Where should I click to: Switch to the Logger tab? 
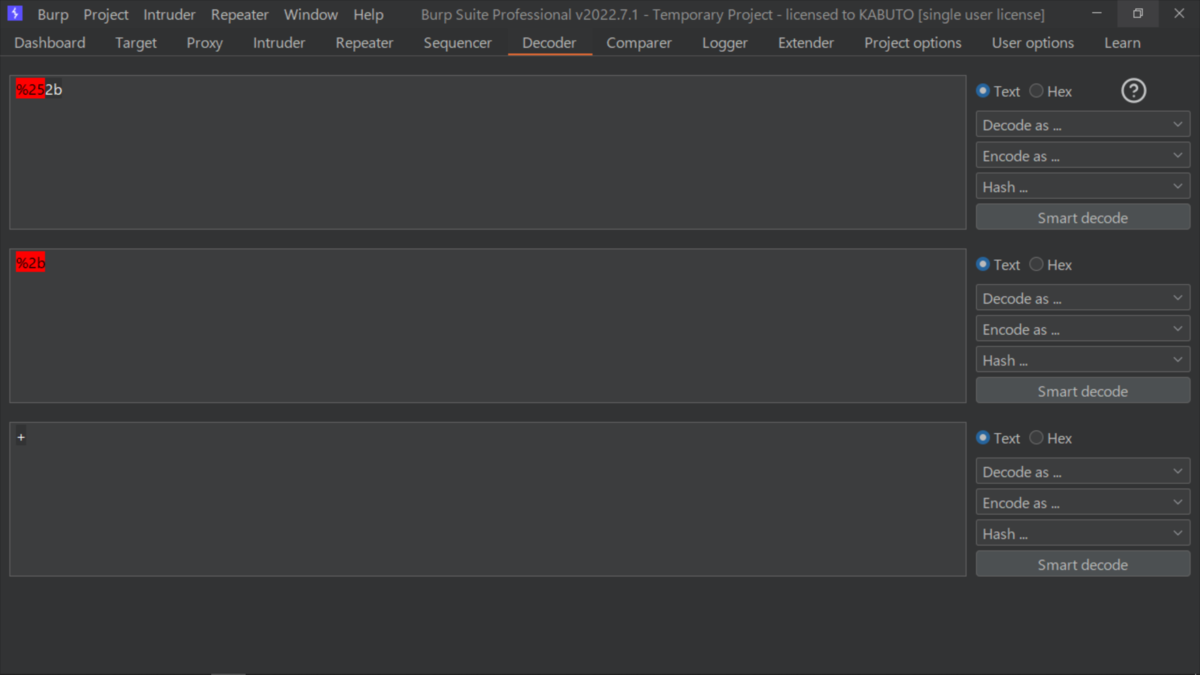click(x=725, y=43)
